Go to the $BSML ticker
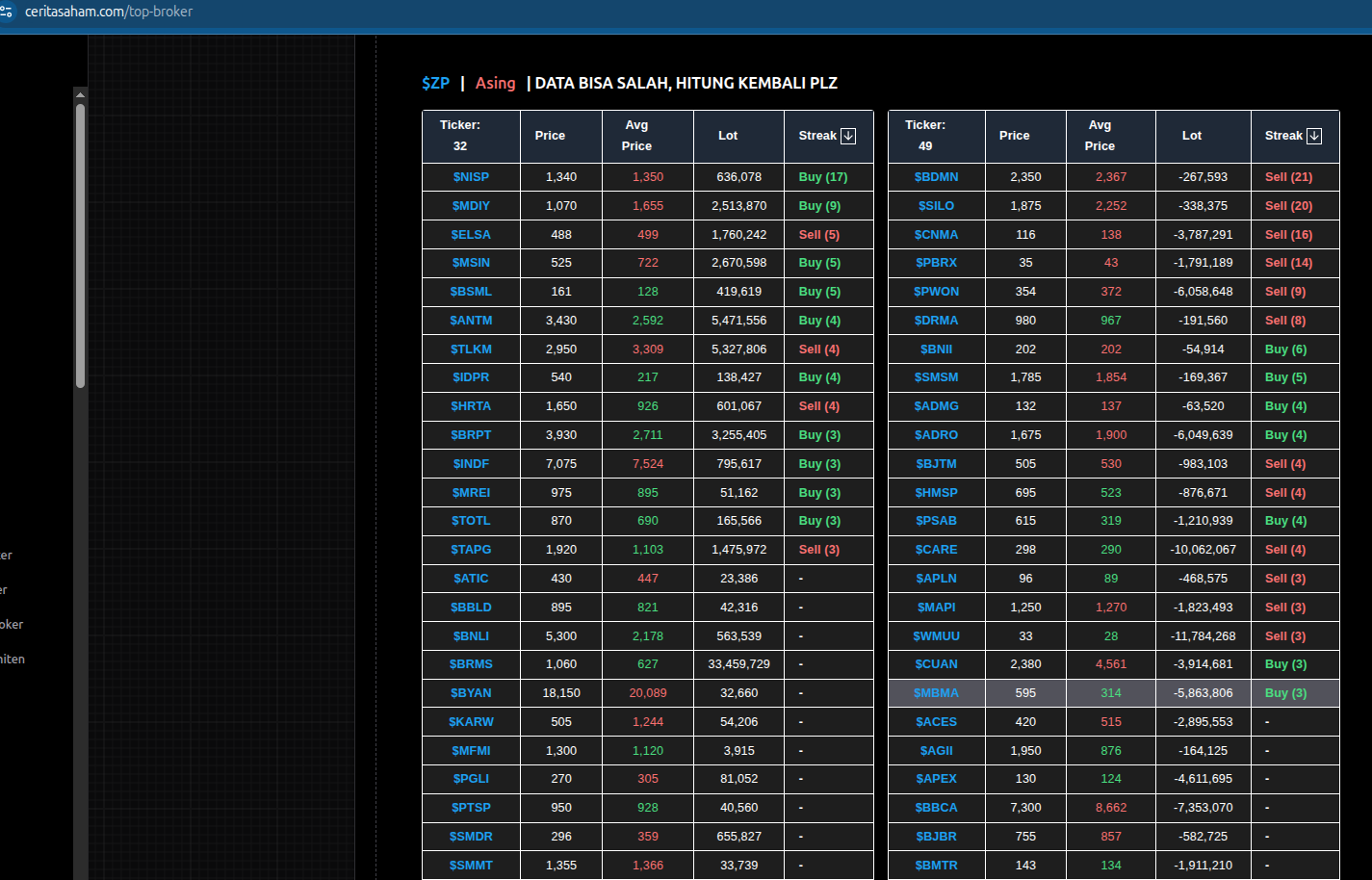This screenshot has height=880, width=1372. (471, 292)
